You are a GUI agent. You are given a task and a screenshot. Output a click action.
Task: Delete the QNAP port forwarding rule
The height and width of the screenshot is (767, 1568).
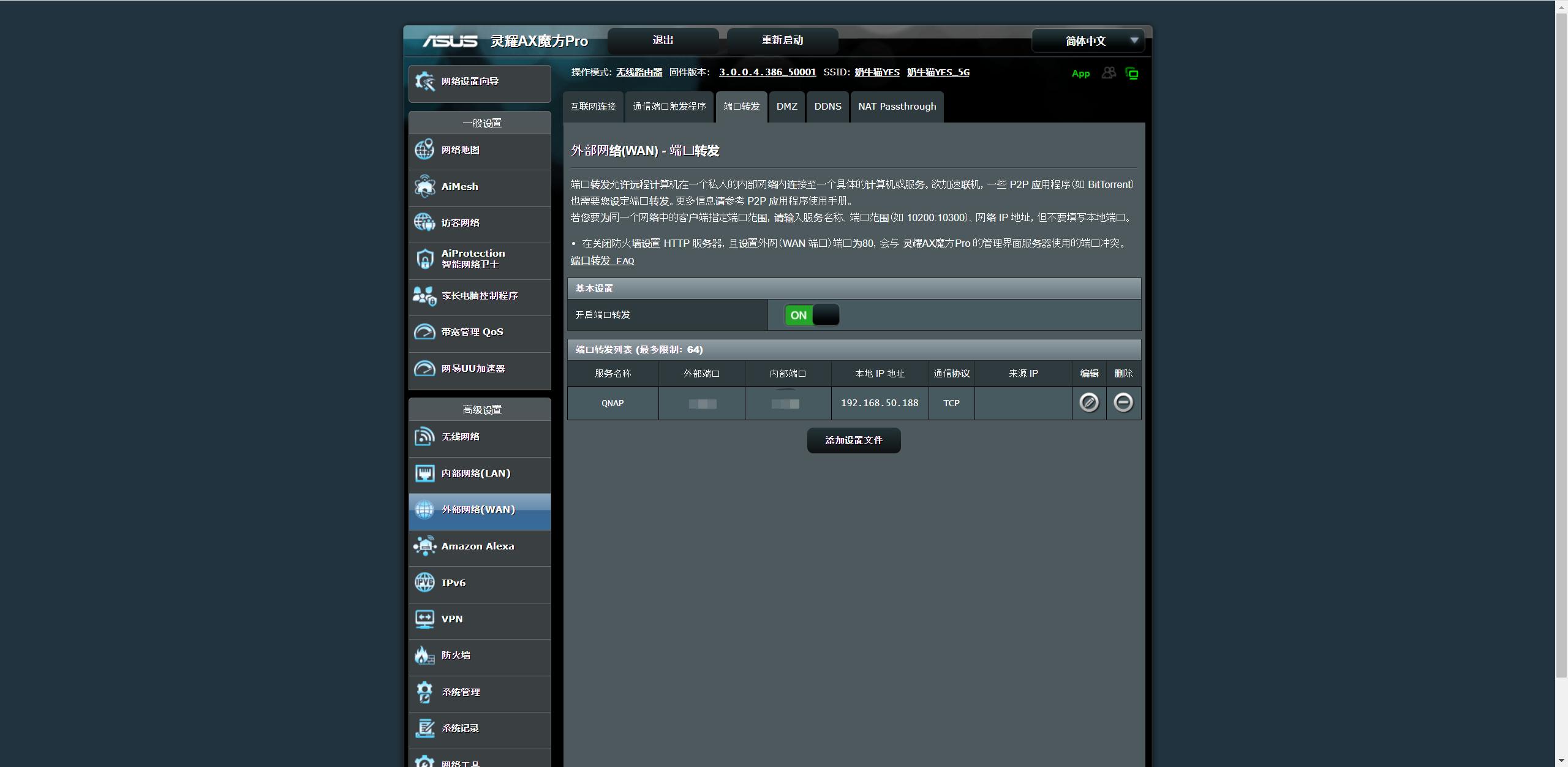(1123, 403)
